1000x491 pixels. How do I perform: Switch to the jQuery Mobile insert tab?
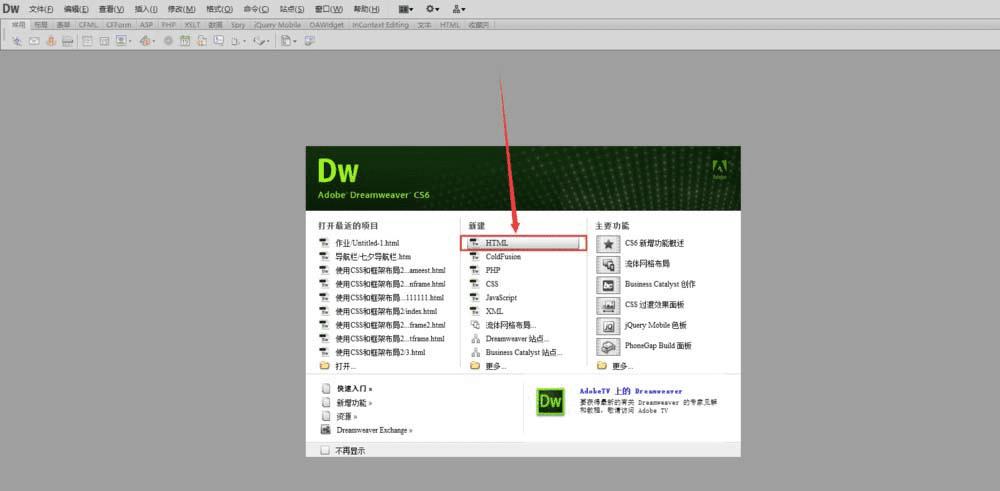click(277, 25)
